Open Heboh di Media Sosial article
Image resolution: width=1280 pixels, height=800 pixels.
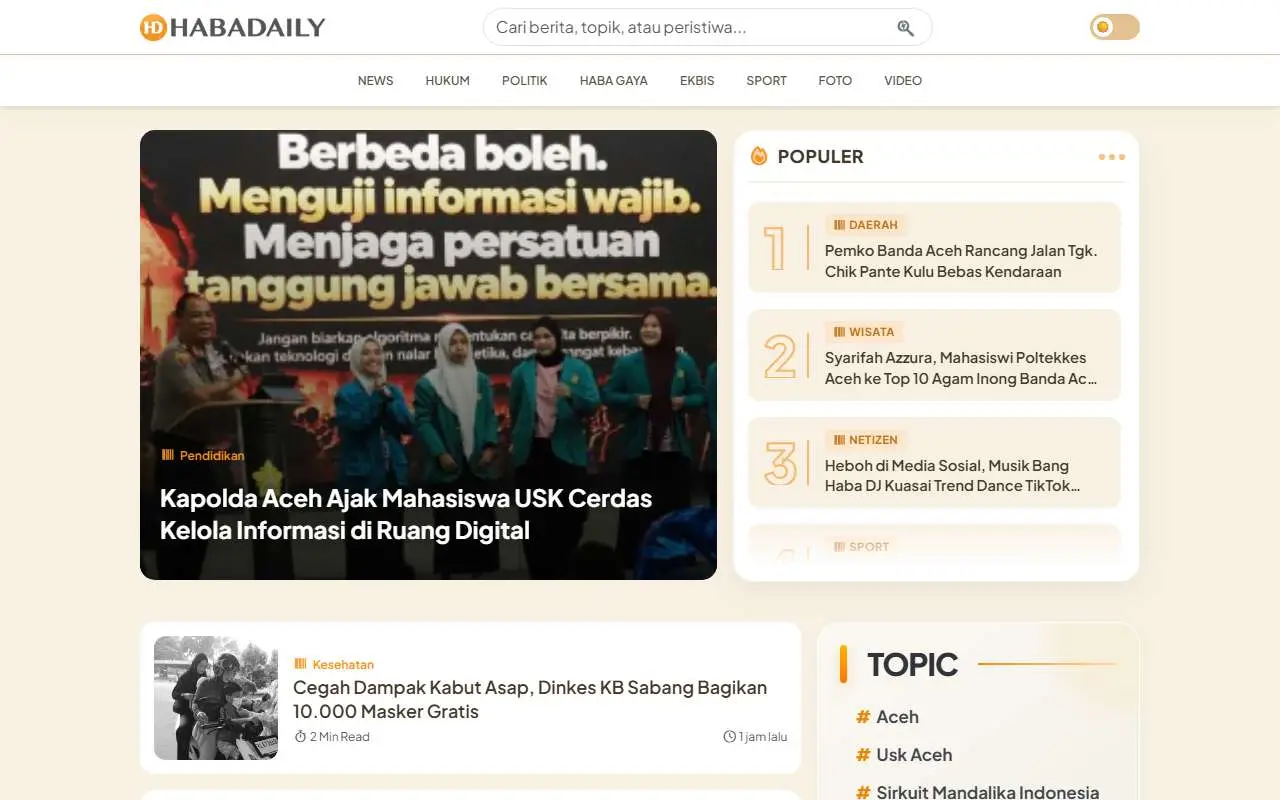click(953, 476)
